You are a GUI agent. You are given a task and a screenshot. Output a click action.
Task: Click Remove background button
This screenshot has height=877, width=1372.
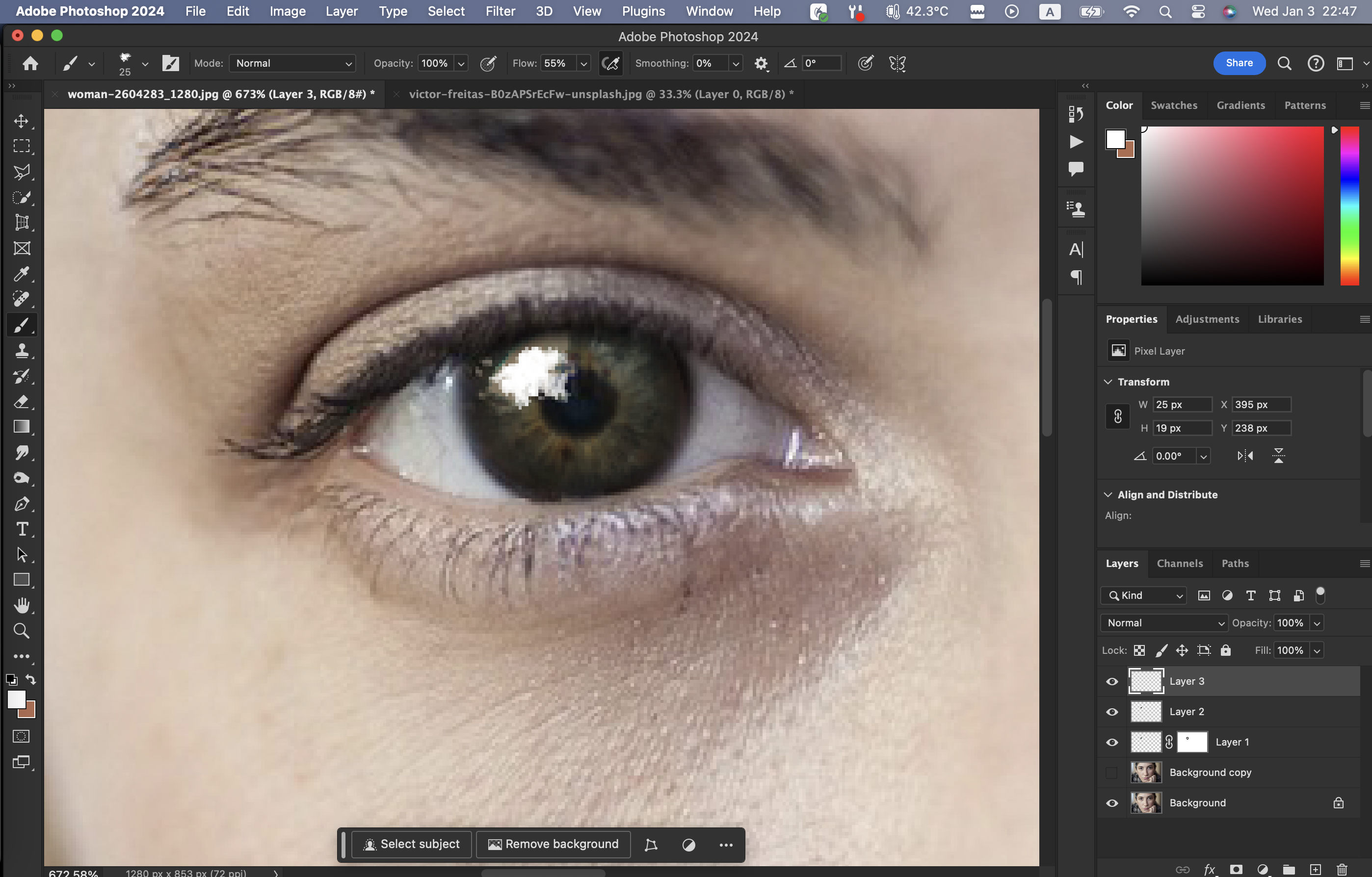(553, 844)
